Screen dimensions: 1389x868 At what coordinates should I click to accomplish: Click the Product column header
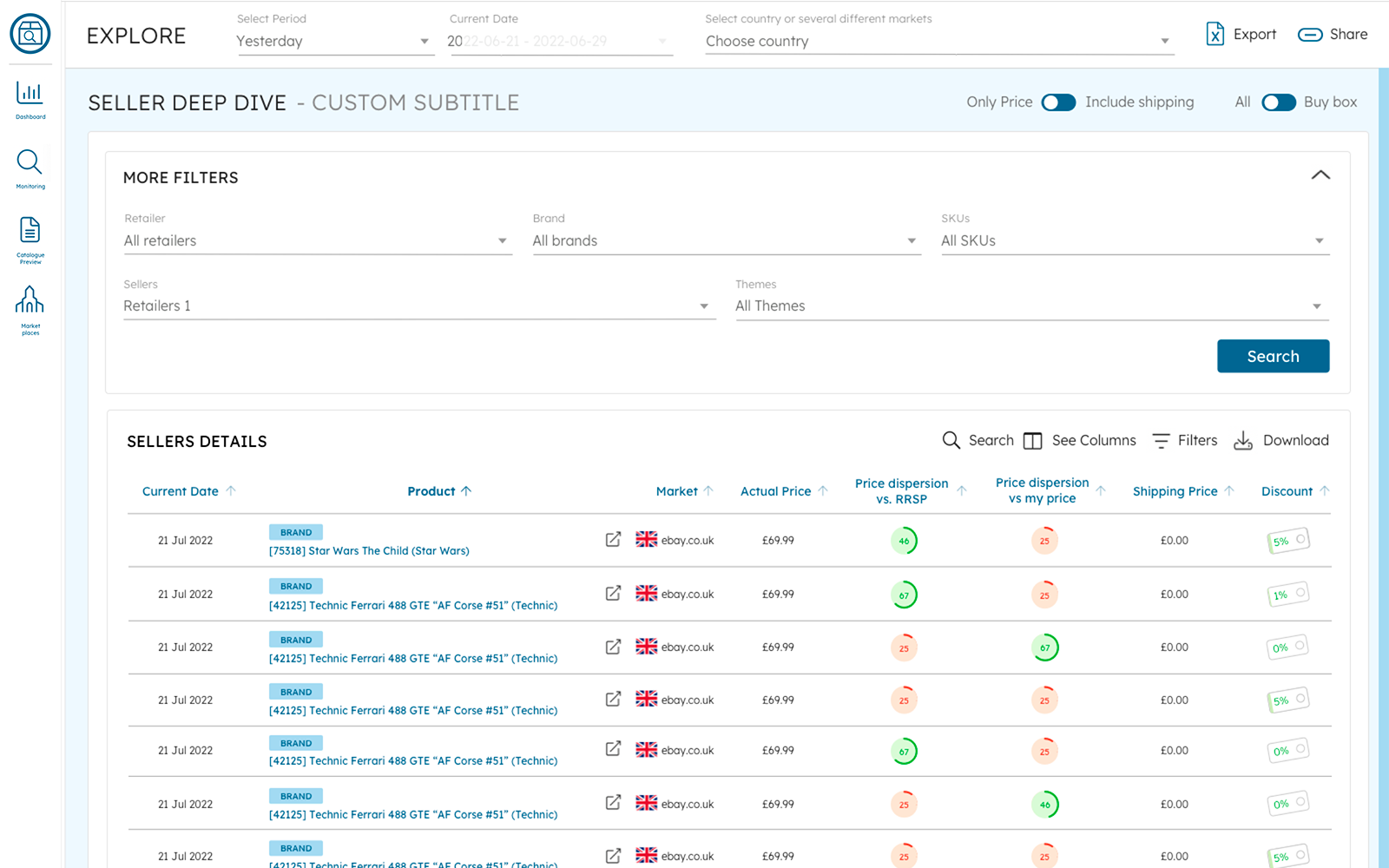coord(431,491)
